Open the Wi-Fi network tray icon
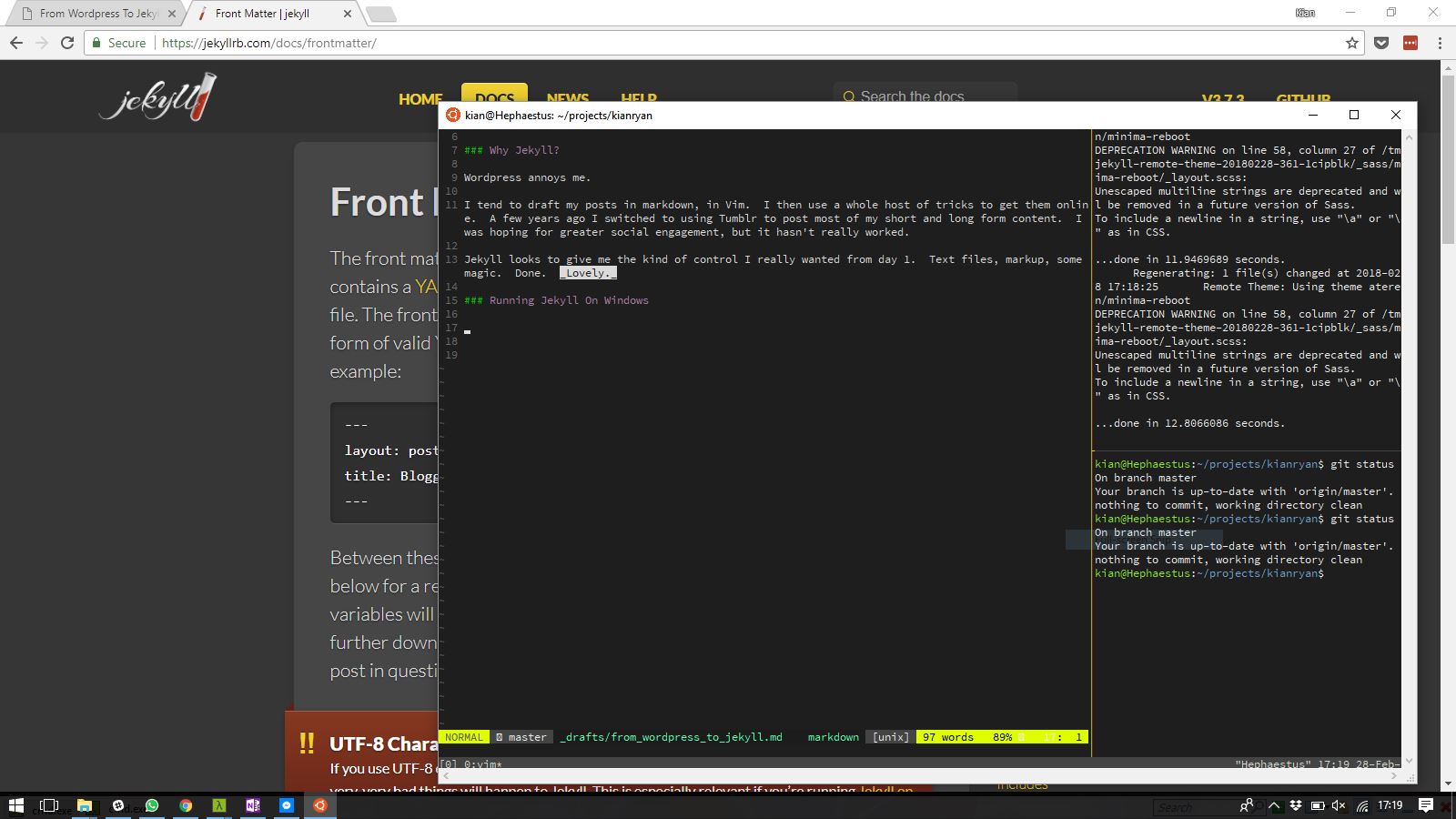The height and width of the screenshot is (819, 1456). (x=1362, y=805)
